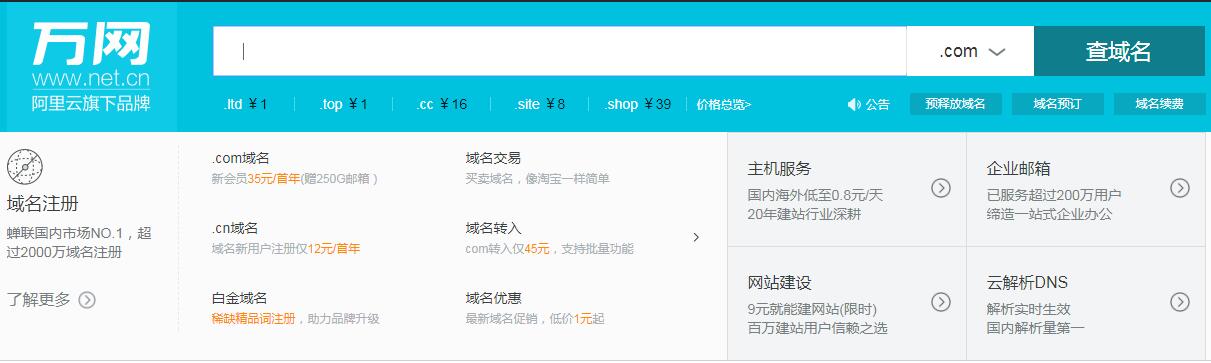Open the 公告 announcements link

pyautogui.click(x=877, y=104)
